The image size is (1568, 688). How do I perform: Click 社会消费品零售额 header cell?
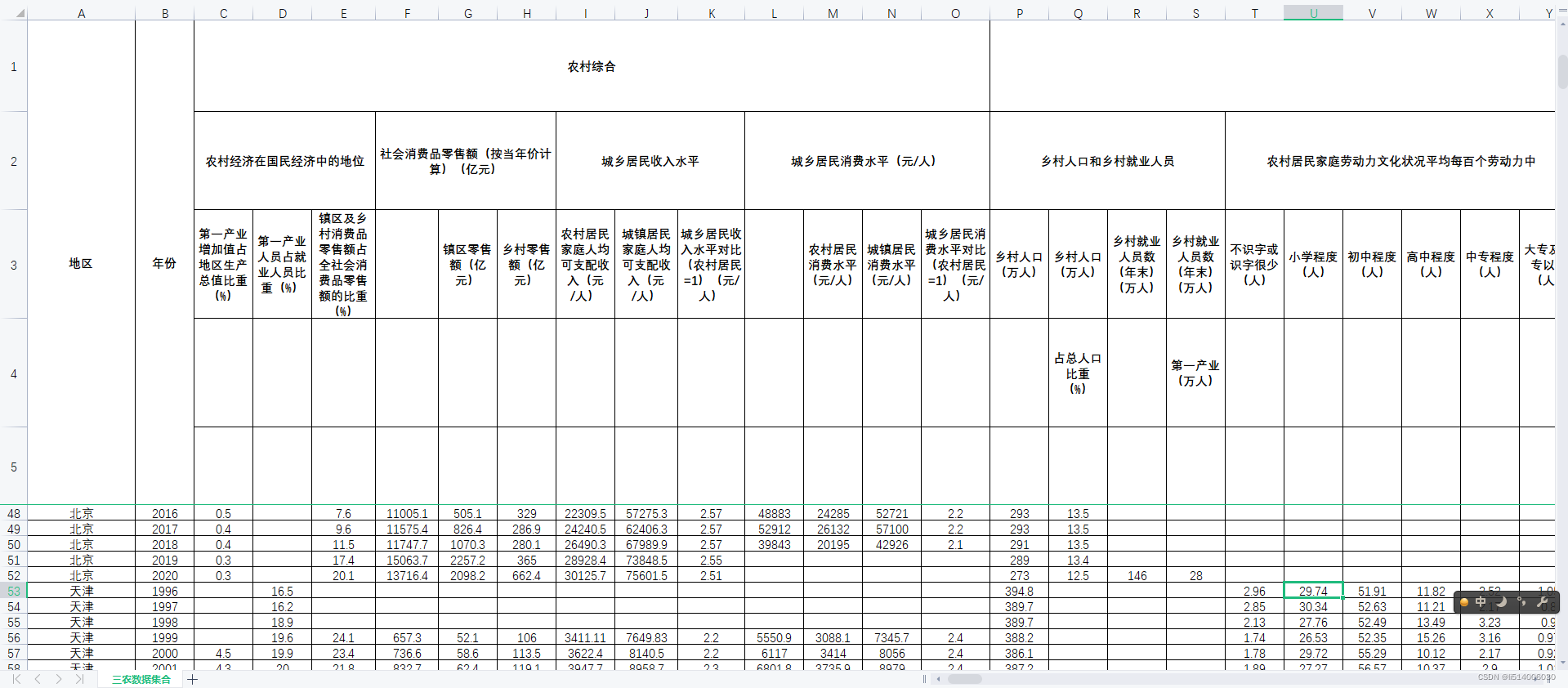pyautogui.click(x=466, y=161)
